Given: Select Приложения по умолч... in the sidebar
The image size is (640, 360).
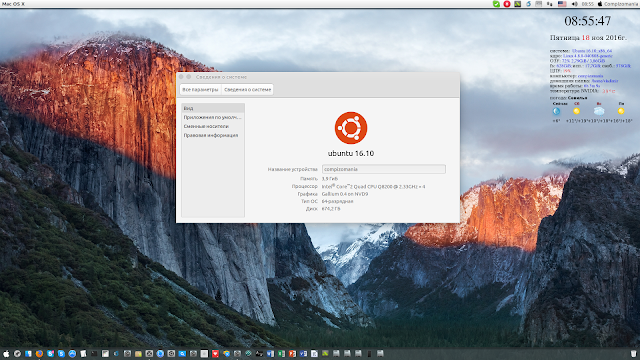Looking at the screenshot, I should pyautogui.click(x=213, y=117).
